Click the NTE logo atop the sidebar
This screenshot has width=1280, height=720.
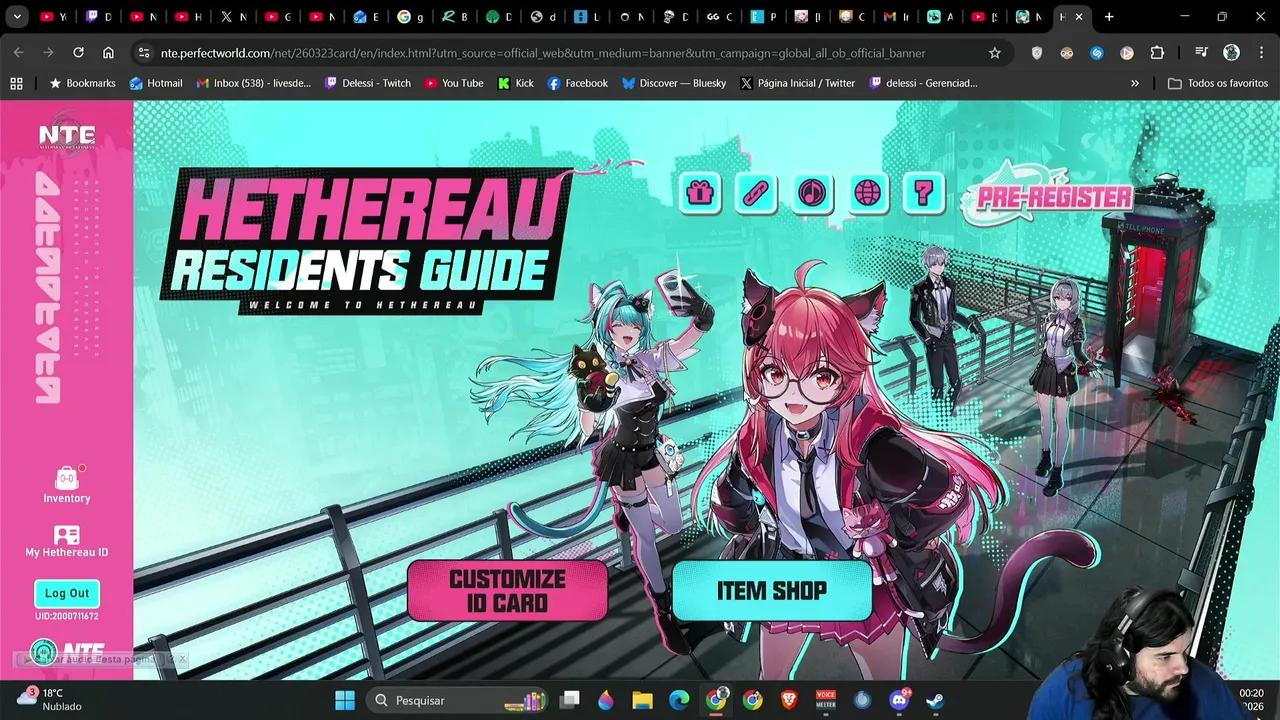(x=67, y=136)
